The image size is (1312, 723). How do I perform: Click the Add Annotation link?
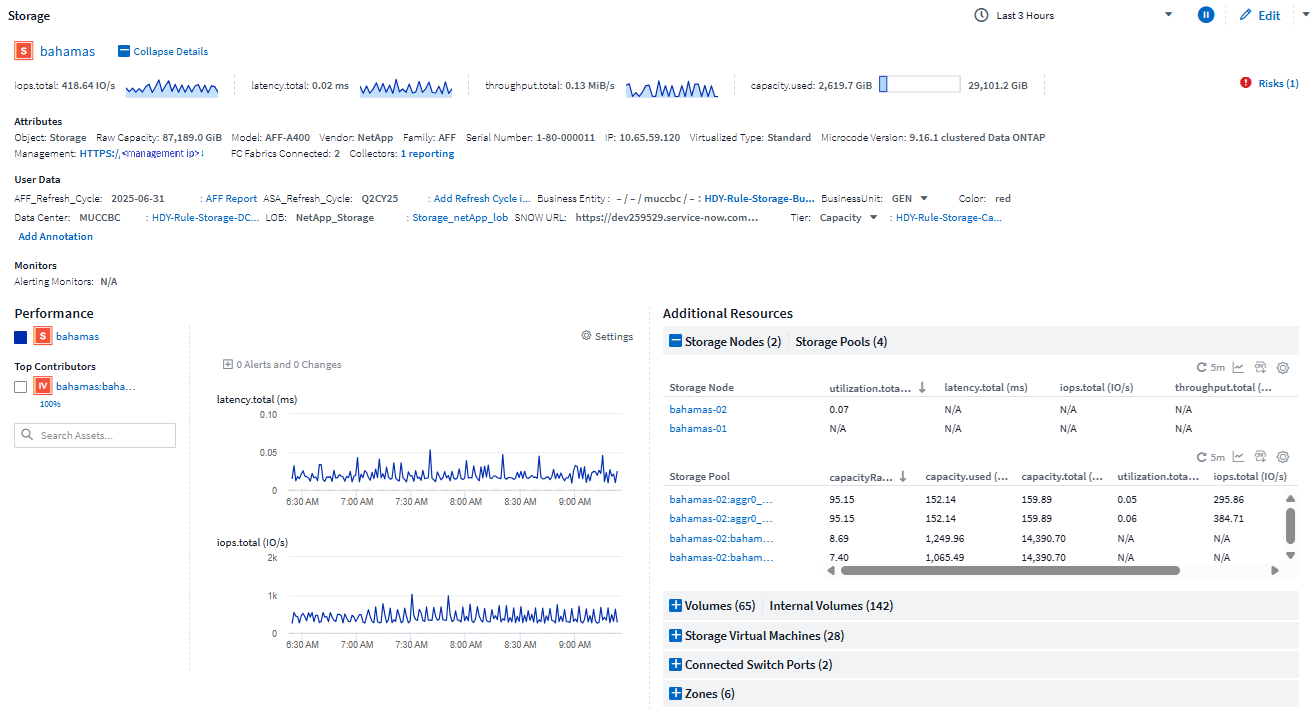[x=55, y=236]
